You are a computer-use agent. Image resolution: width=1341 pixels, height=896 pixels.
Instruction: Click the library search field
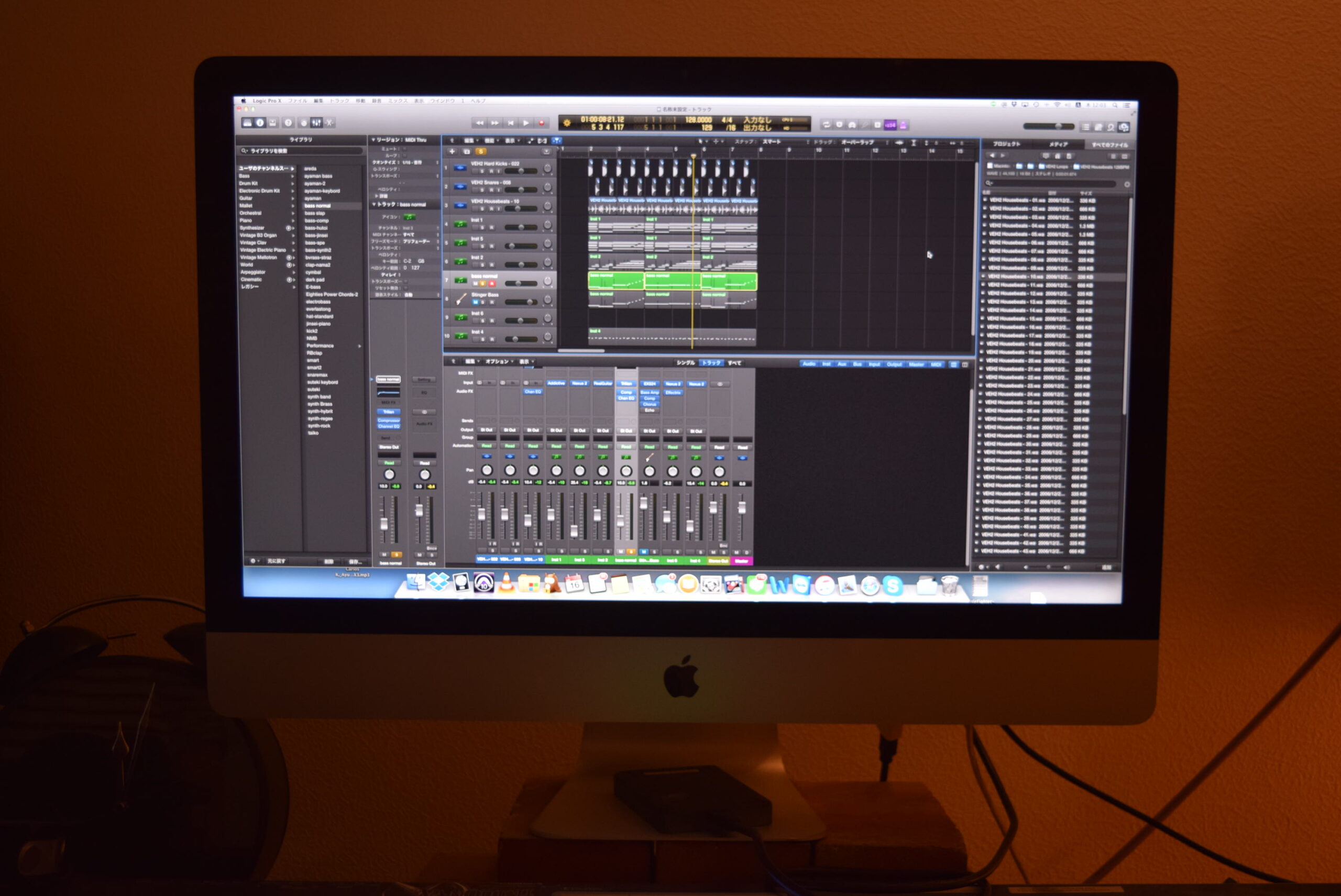301,151
